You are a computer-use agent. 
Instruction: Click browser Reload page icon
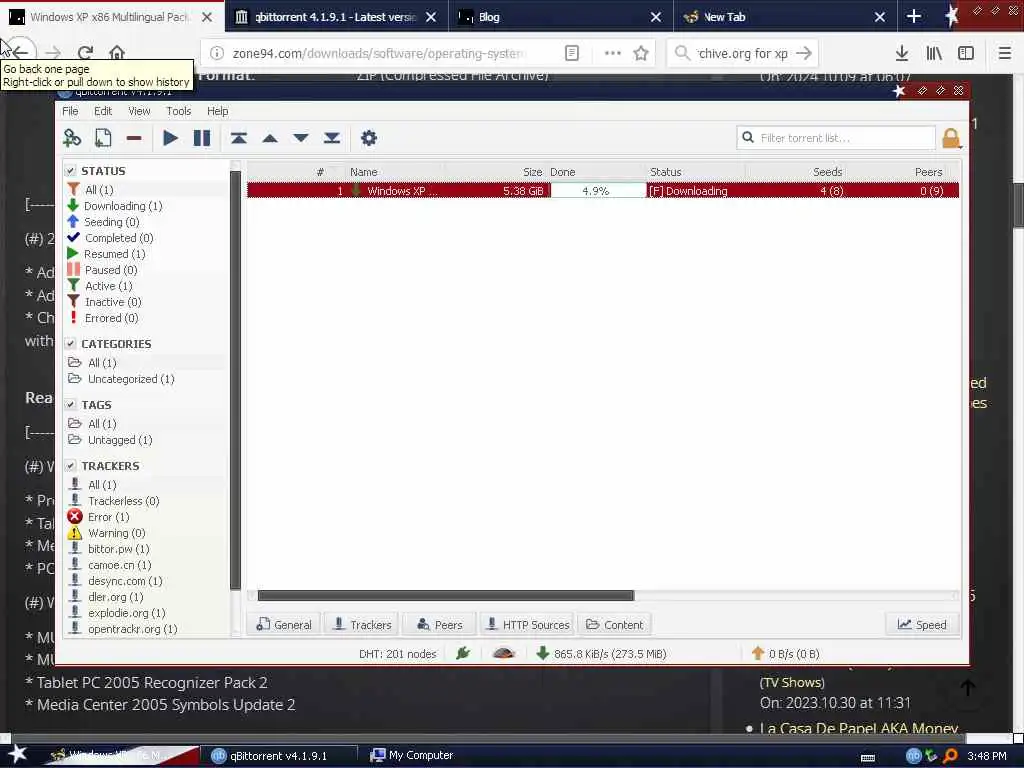pos(86,53)
